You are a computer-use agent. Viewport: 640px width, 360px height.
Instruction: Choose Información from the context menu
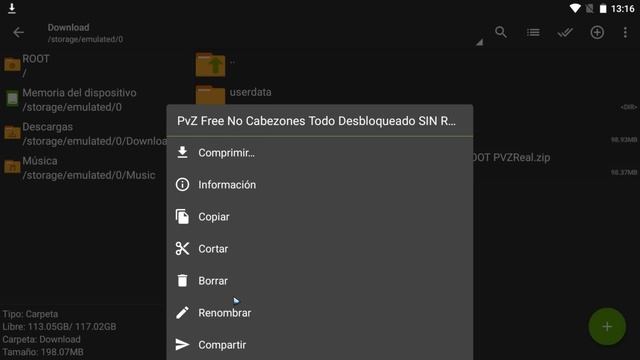pyautogui.click(x=320, y=184)
